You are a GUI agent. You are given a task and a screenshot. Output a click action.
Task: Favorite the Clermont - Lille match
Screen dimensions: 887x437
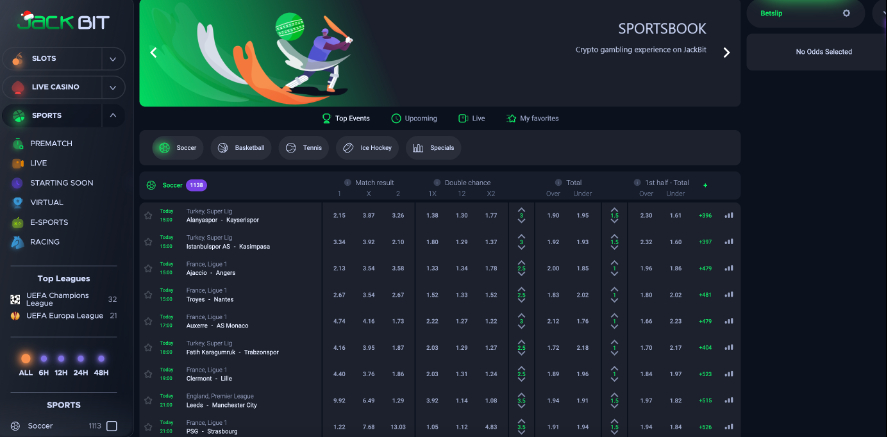[x=148, y=374]
